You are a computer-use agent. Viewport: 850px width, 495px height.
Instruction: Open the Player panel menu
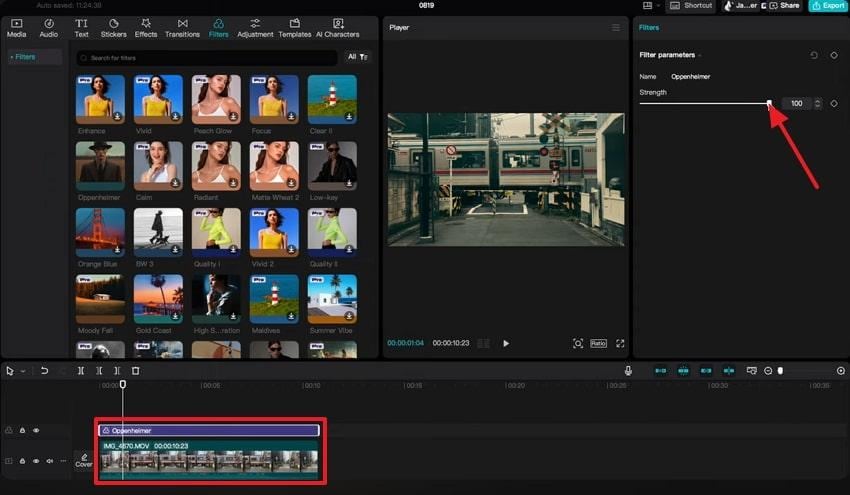point(616,27)
